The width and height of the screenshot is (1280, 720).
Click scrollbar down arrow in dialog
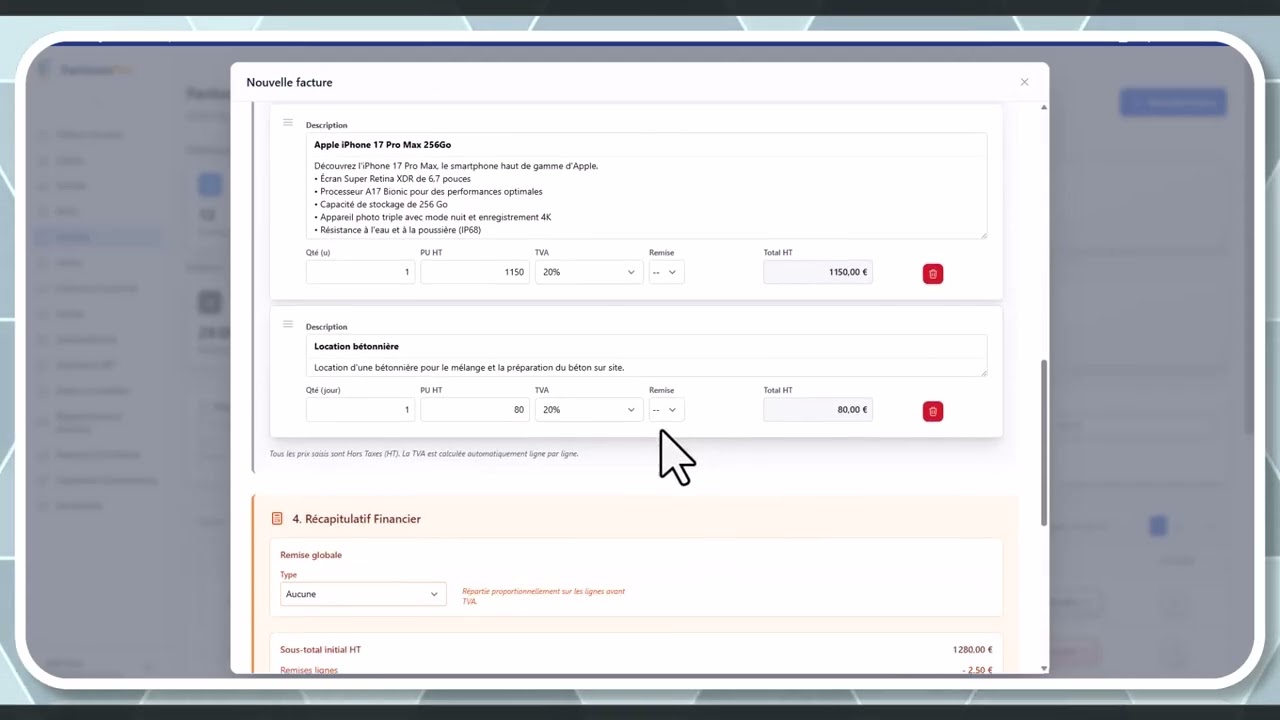point(1044,668)
